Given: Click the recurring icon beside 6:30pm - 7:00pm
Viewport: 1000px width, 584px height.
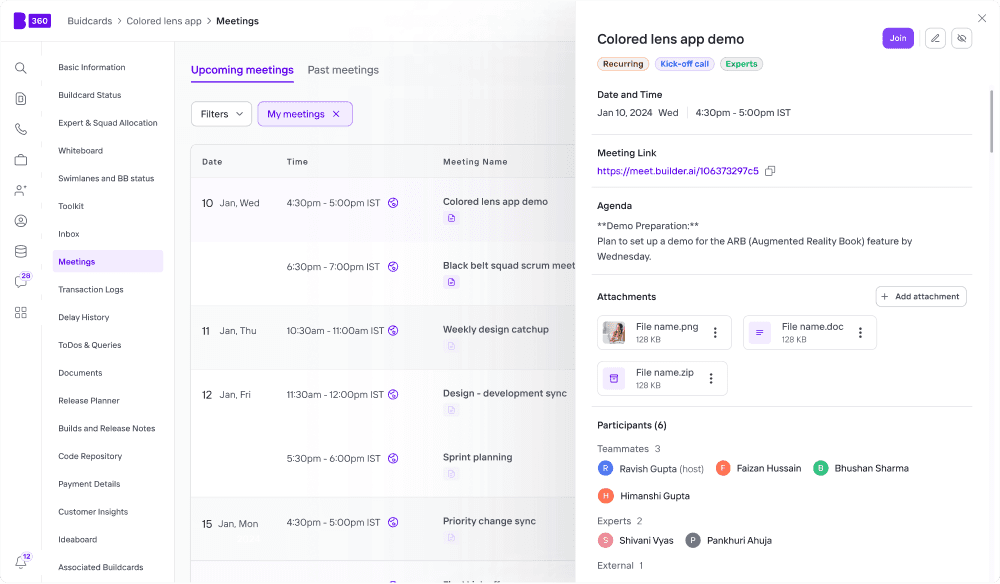Looking at the screenshot, I should point(393,266).
